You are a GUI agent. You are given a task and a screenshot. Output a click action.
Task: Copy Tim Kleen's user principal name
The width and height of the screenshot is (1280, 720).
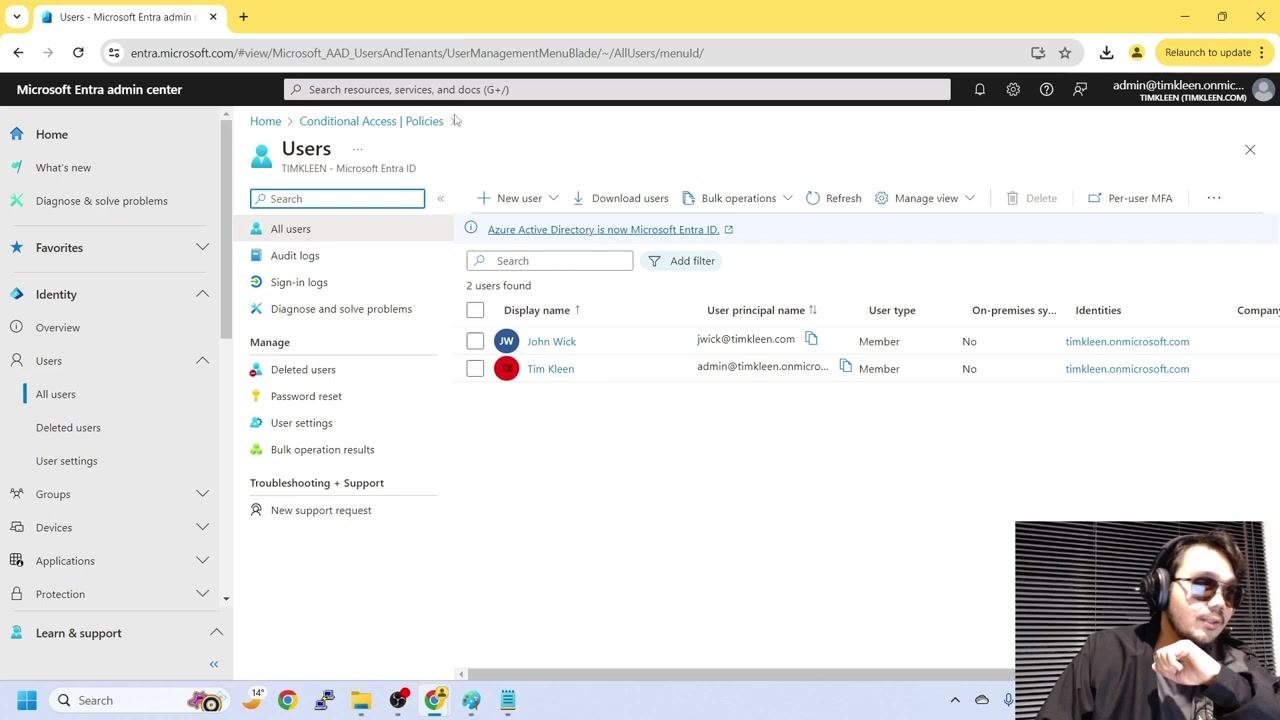845,366
